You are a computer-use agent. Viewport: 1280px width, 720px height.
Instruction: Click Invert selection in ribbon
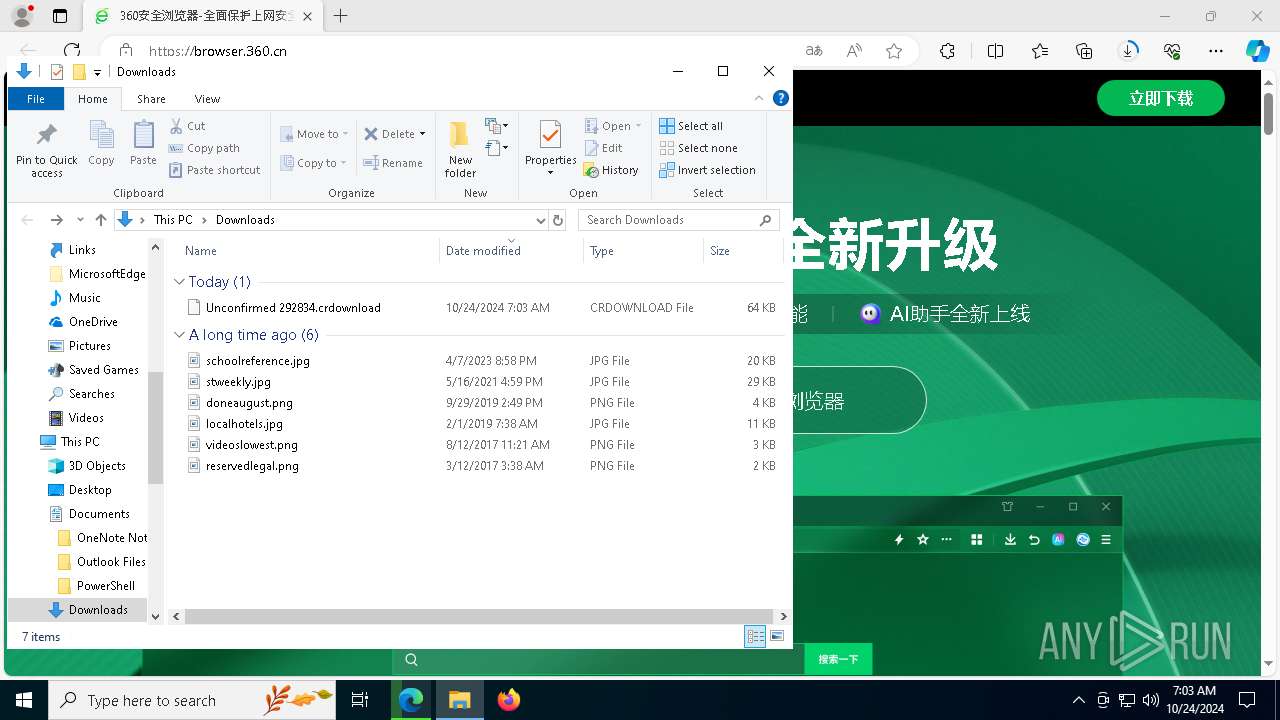[x=707, y=170]
